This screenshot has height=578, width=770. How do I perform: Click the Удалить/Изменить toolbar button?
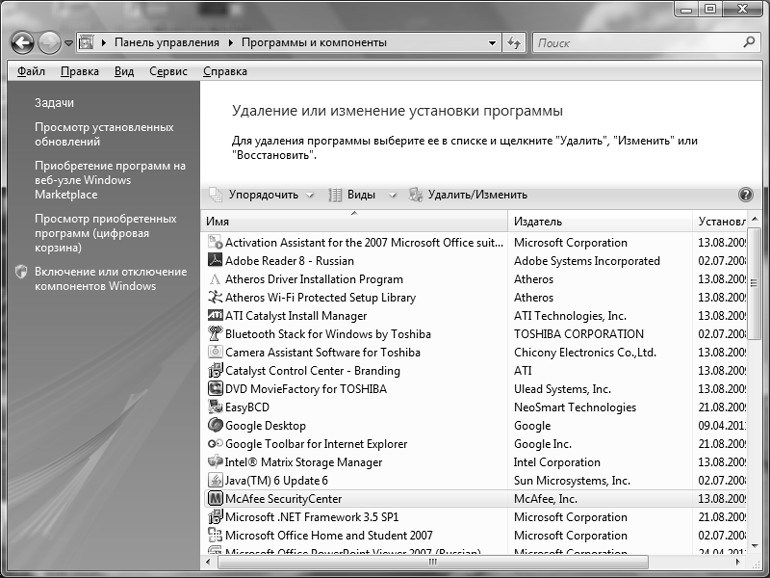[x=468, y=195]
